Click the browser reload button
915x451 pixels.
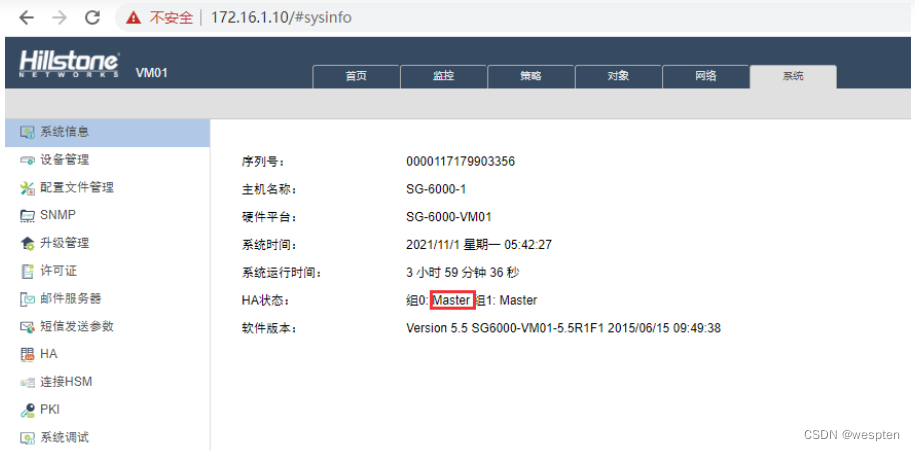click(x=92, y=18)
